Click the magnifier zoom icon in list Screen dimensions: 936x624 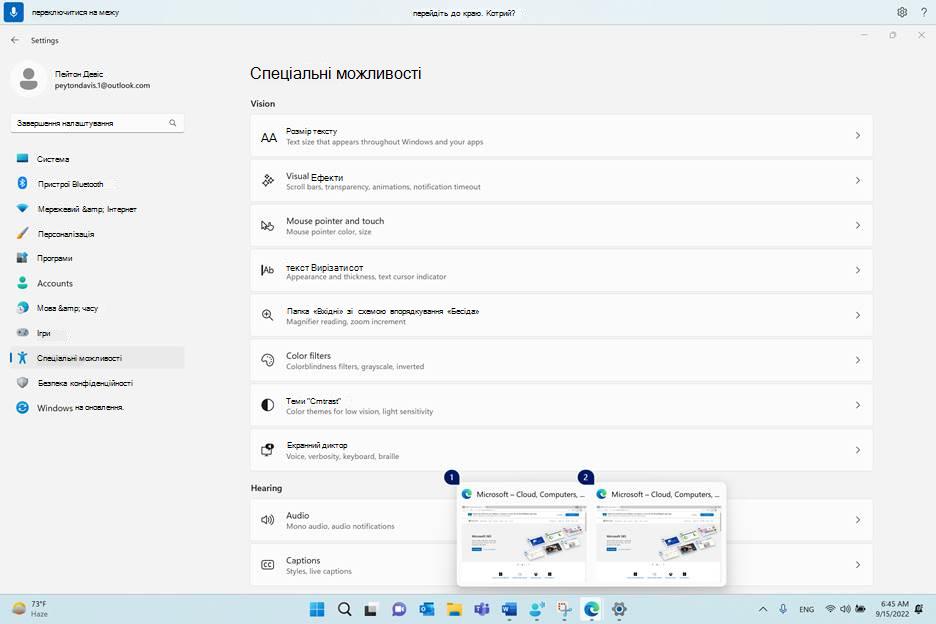coord(267,315)
